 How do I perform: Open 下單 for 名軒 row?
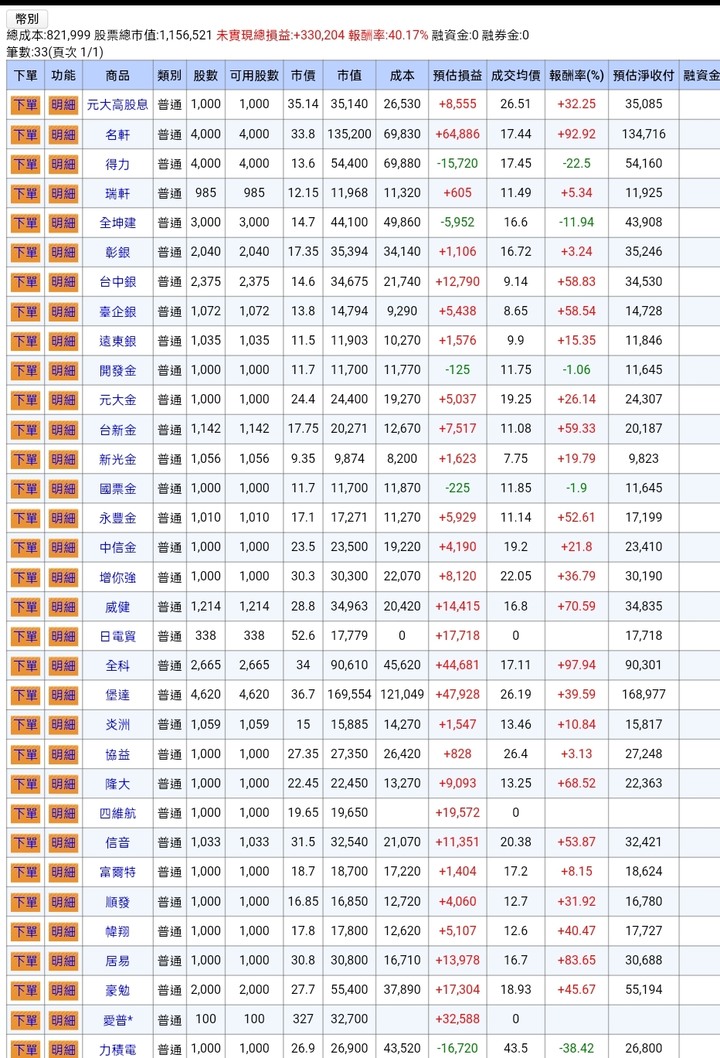tap(26, 134)
